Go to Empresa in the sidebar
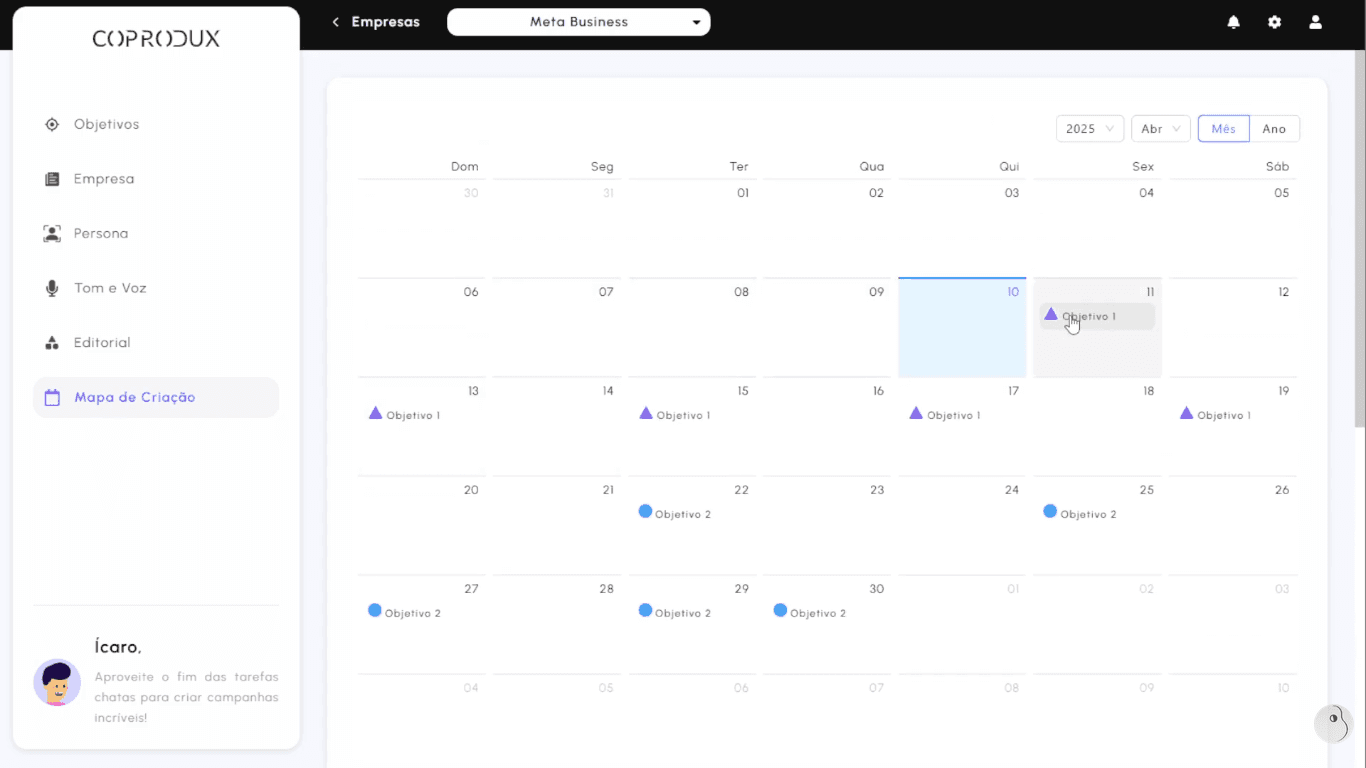This screenshot has width=1366, height=768. click(x=156, y=179)
